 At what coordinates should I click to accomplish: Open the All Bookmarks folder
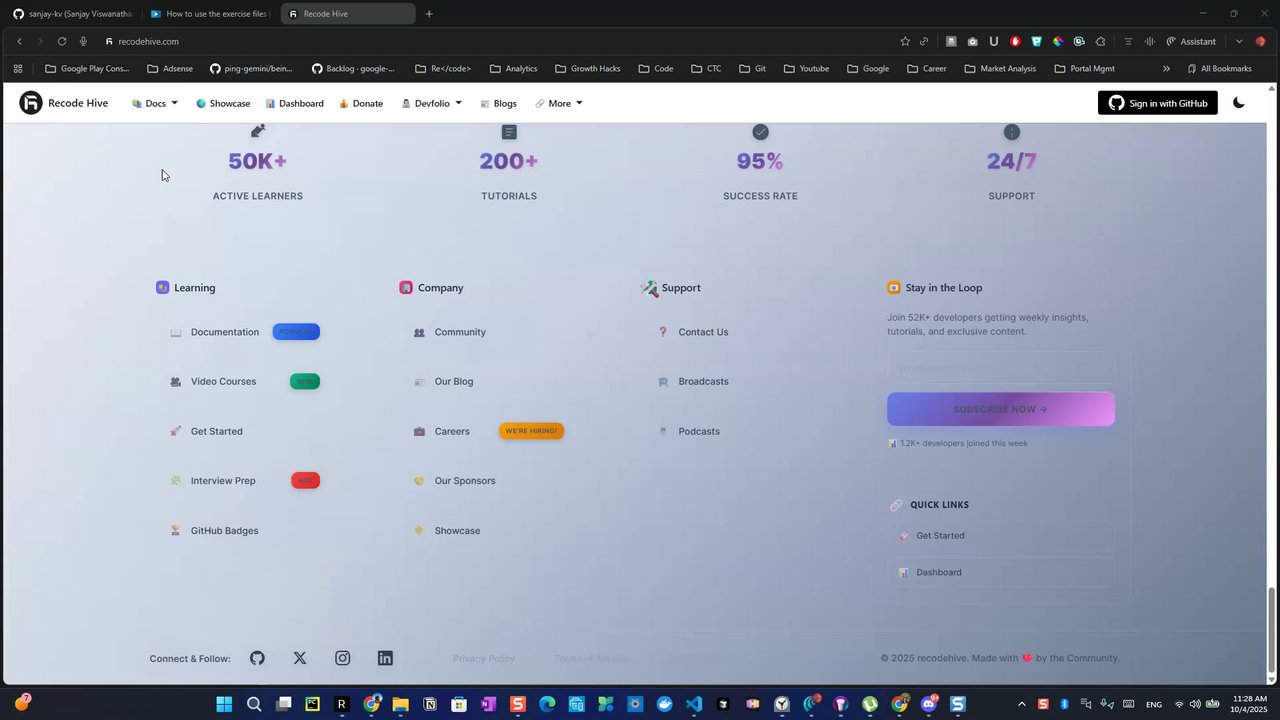pyautogui.click(x=1219, y=69)
